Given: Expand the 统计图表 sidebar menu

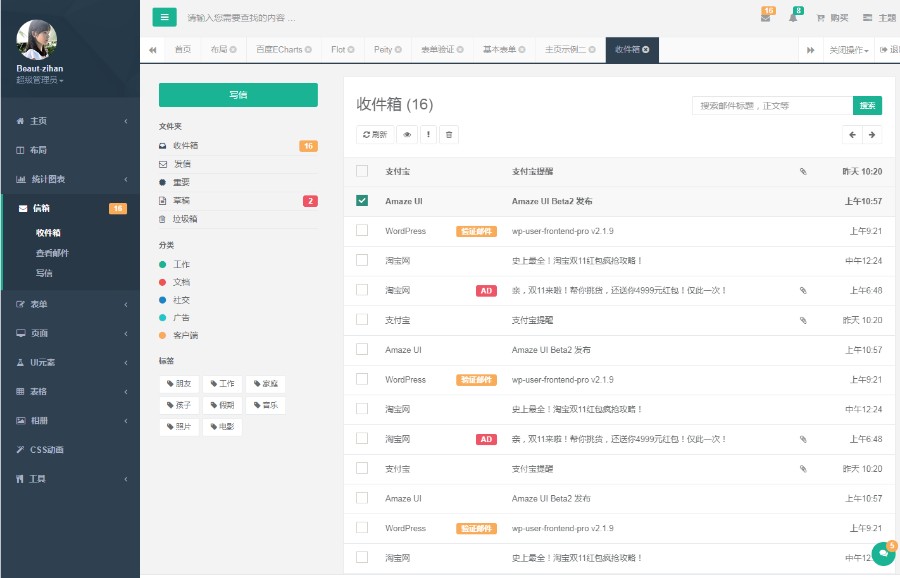Looking at the screenshot, I should click(x=71, y=179).
